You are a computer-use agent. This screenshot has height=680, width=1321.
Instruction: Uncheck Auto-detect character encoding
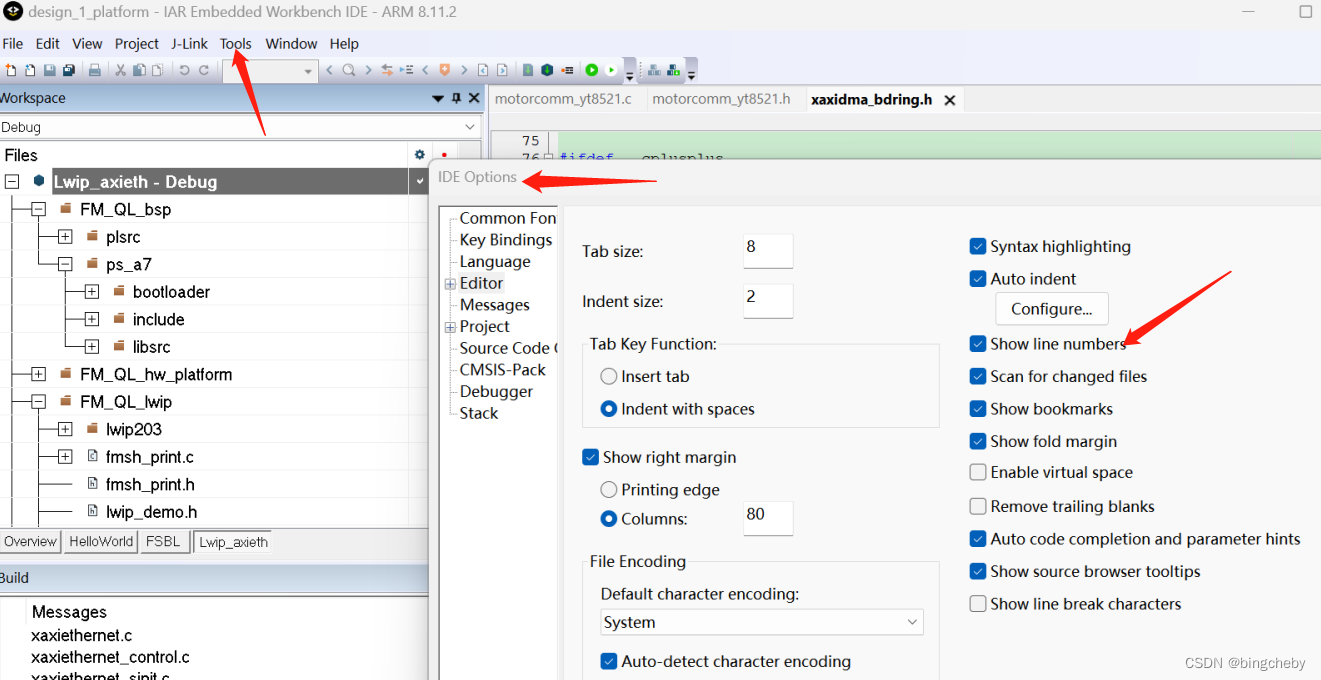point(608,661)
